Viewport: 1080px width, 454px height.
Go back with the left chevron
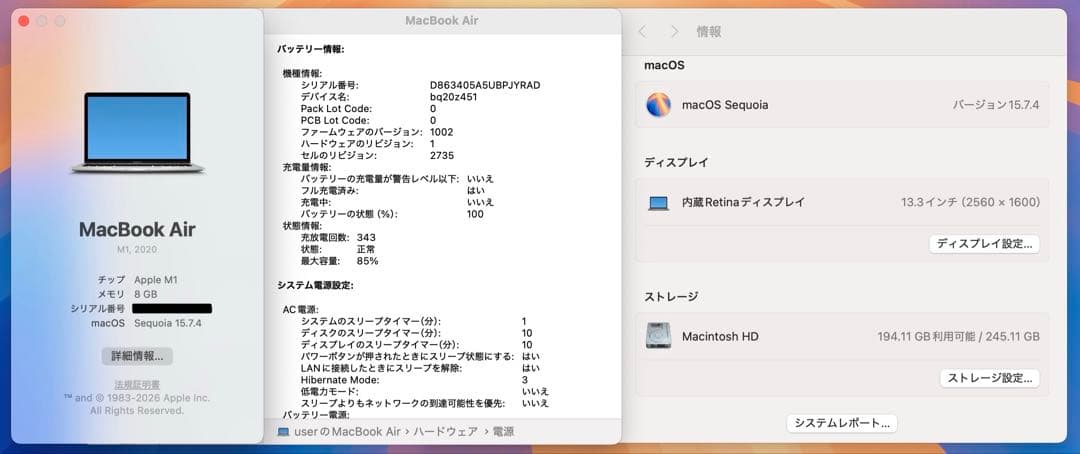642,32
